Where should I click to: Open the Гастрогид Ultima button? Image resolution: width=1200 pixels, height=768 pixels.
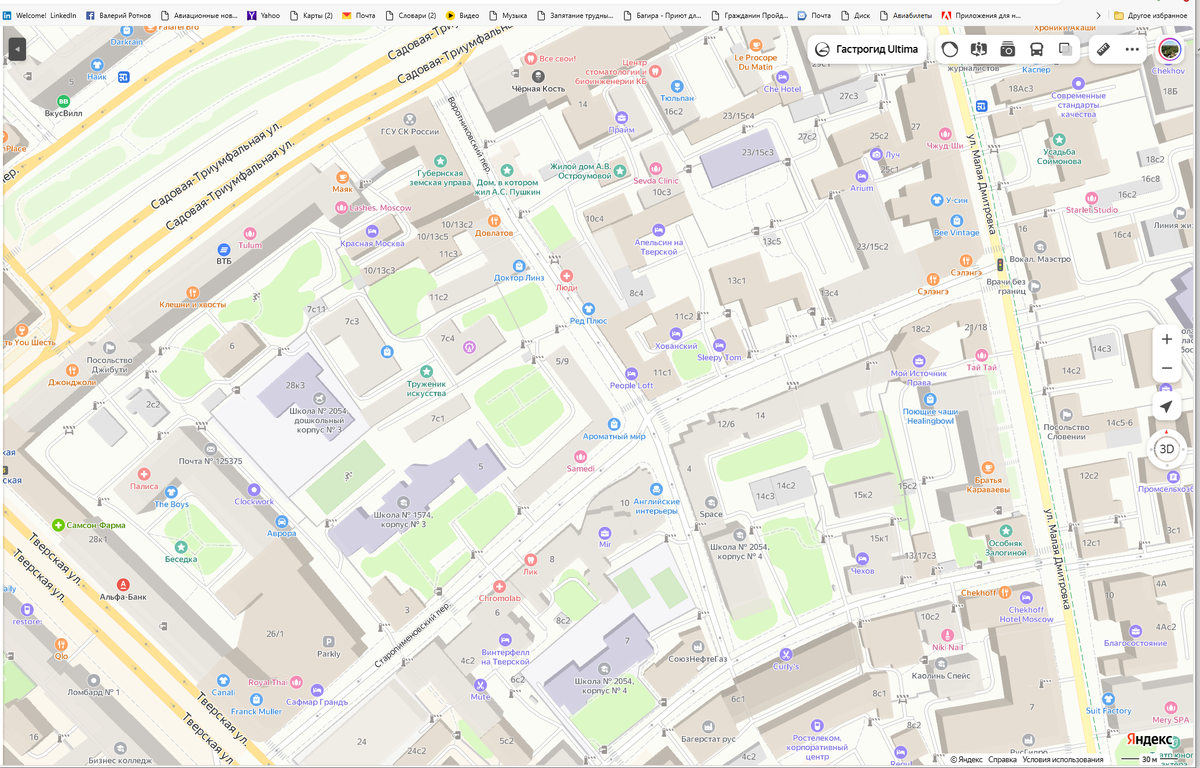coord(867,49)
